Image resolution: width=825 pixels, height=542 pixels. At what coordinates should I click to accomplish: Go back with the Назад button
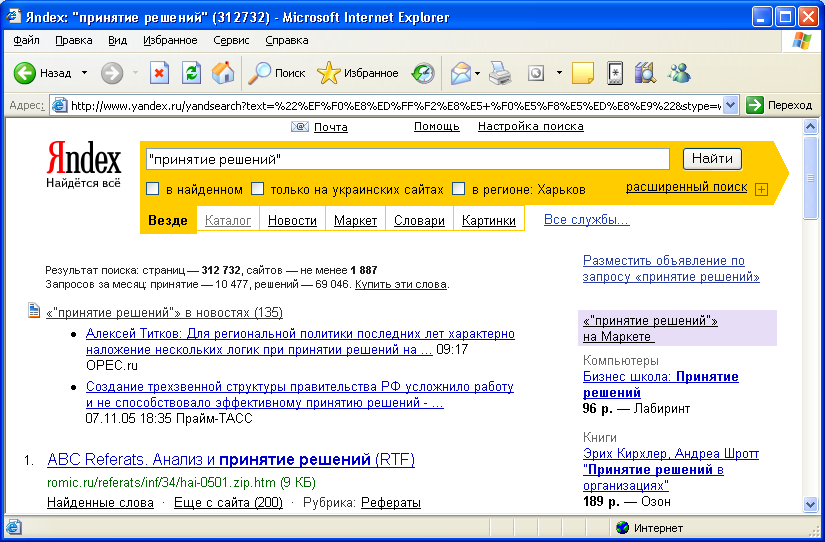[x=43, y=73]
